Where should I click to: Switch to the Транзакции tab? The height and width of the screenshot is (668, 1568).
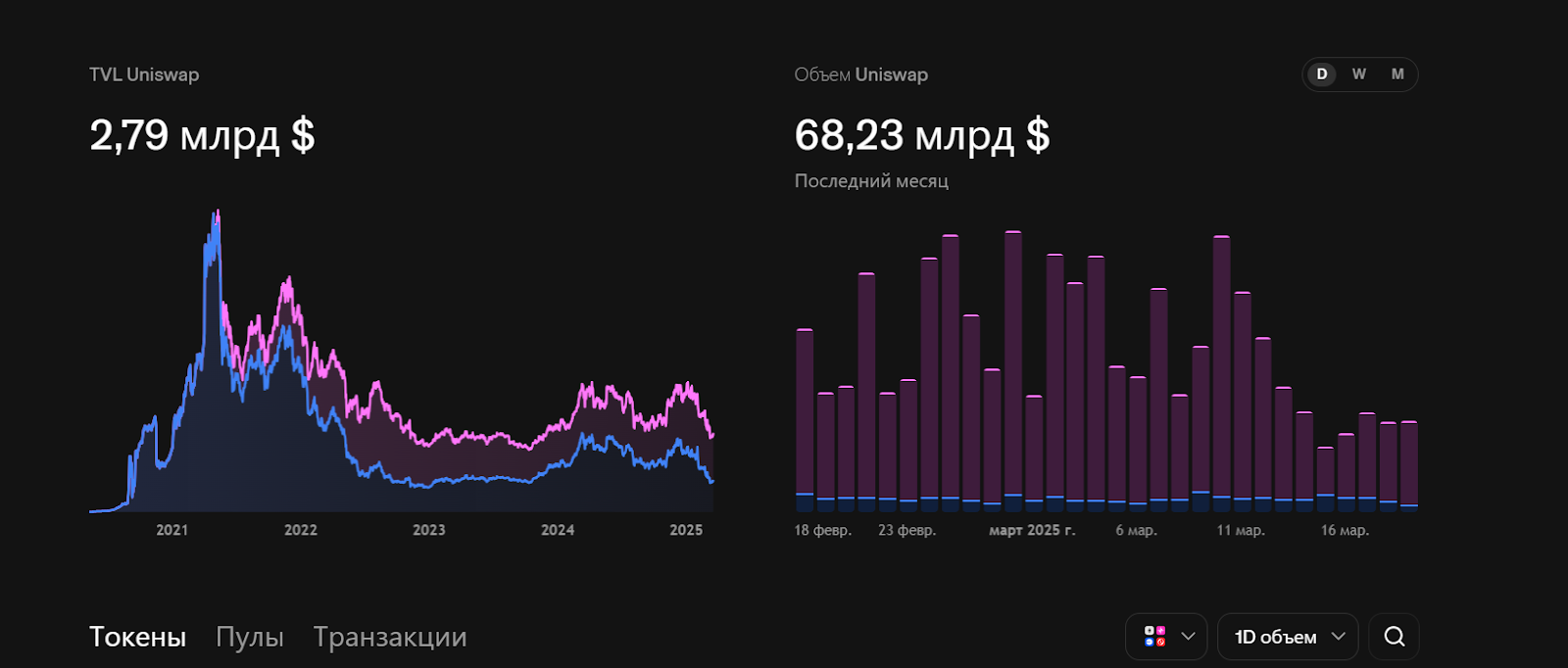pyautogui.click(x=390, y=637)
